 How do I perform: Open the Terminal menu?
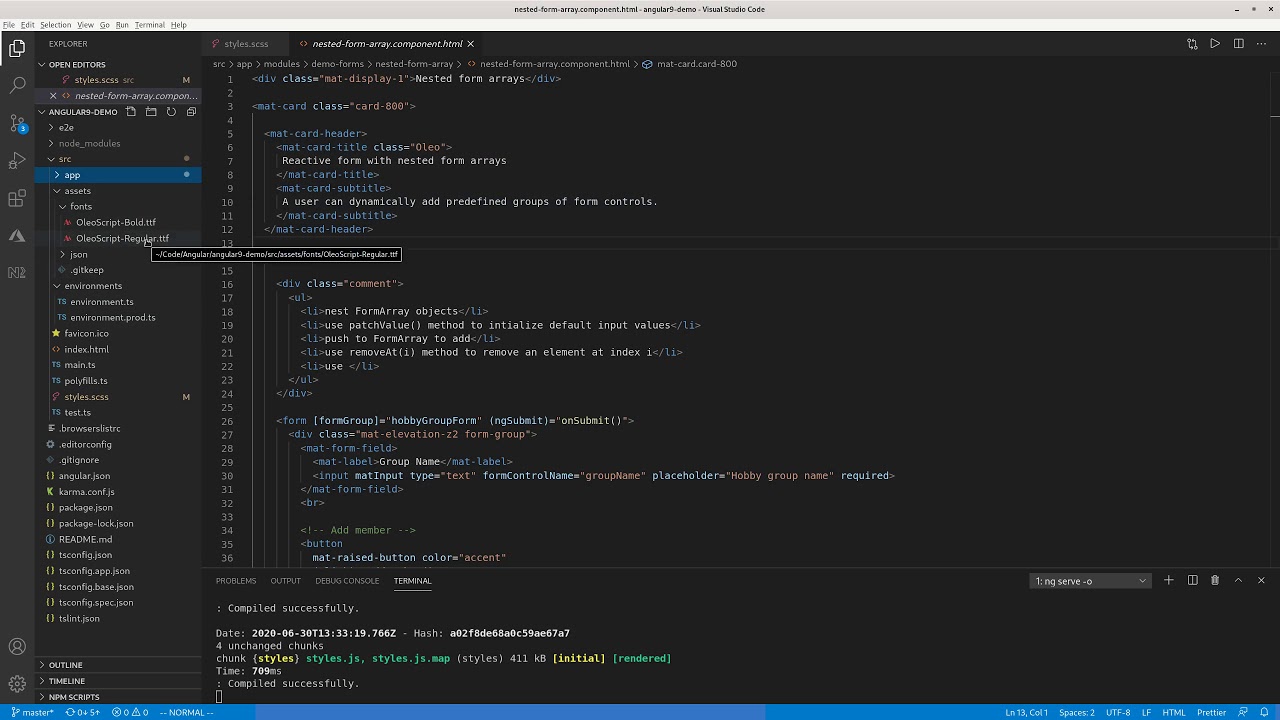pyautogui.click(x=150, y=25)
